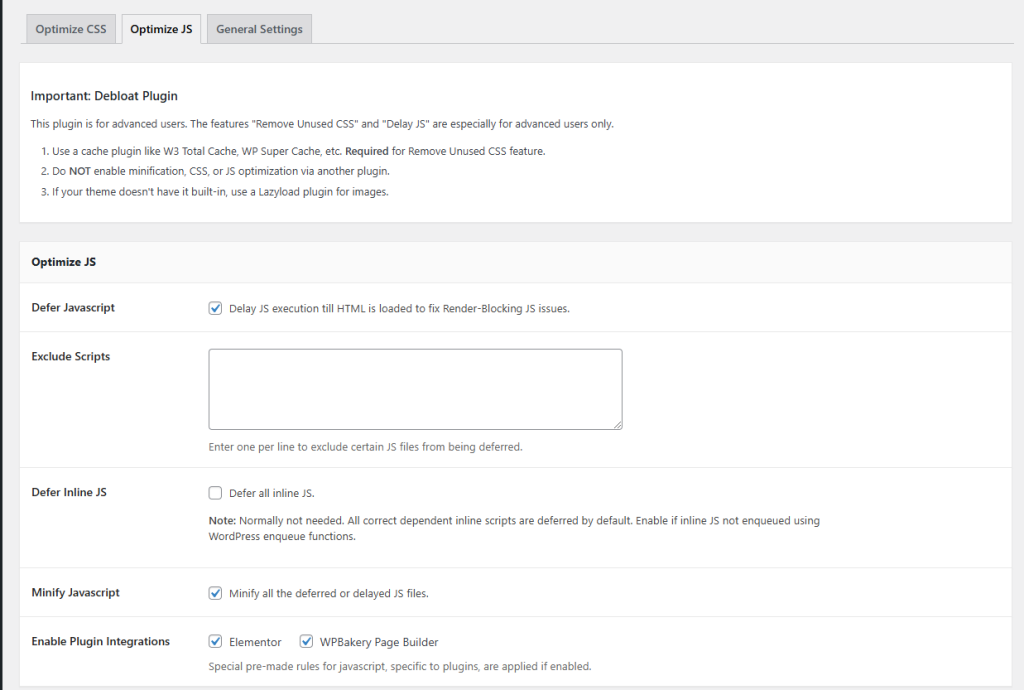Click the Exclude Scripts row label
1024x690 pixels.
coord(70,357)
